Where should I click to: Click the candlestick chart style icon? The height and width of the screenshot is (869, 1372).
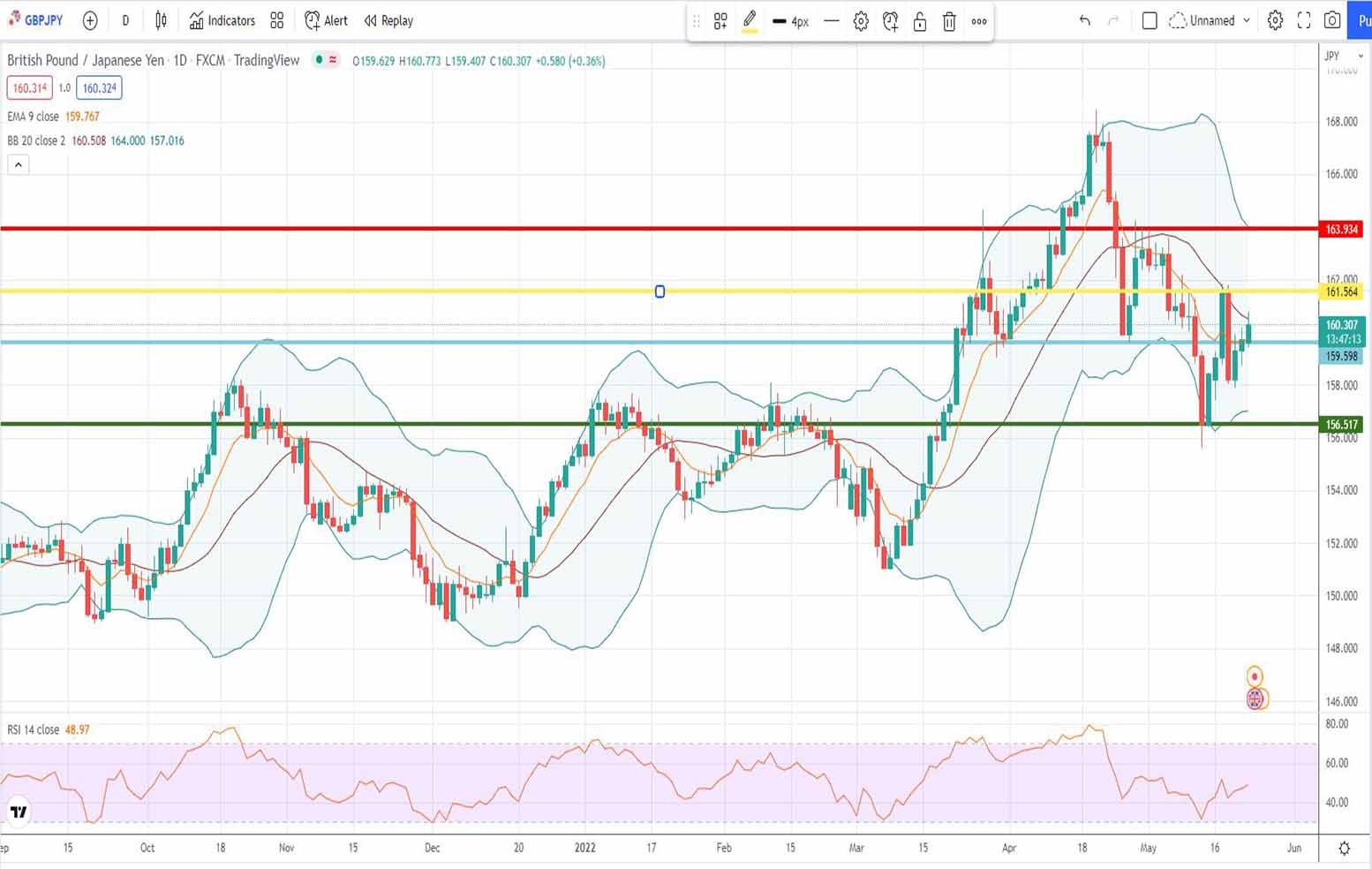tap(161, 20)
